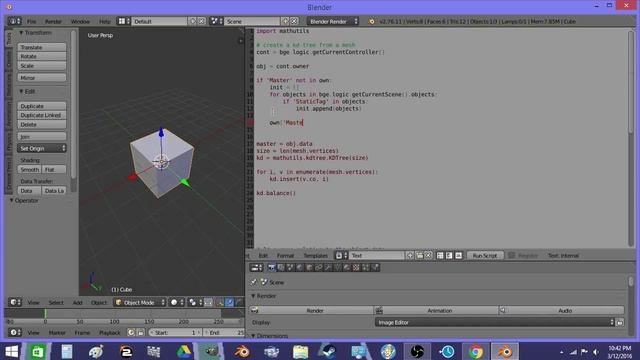Click the Duplicate Linked button
The height and width of the screenshot is (360, 640).
pyautogui.click(x=42, y=115)
